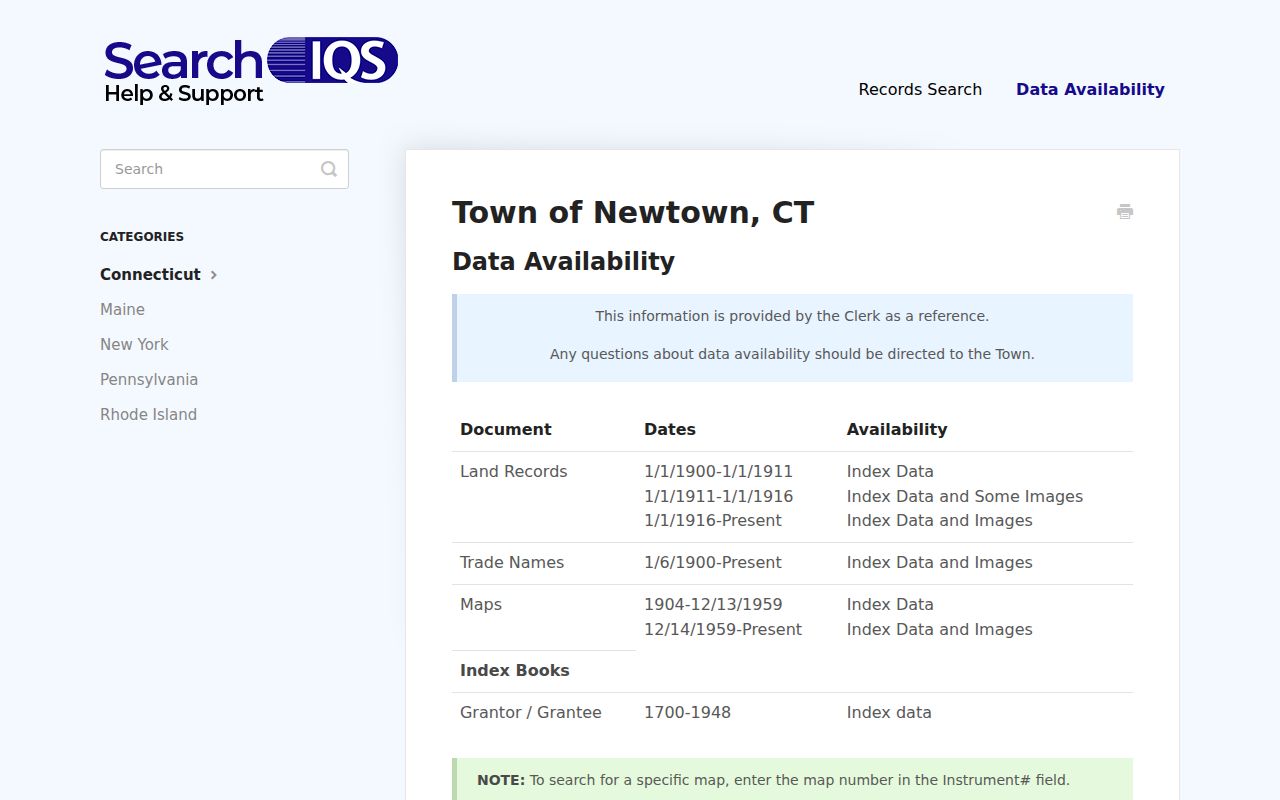Expand the Connecticut category chevron

click(x=214, y=274)
